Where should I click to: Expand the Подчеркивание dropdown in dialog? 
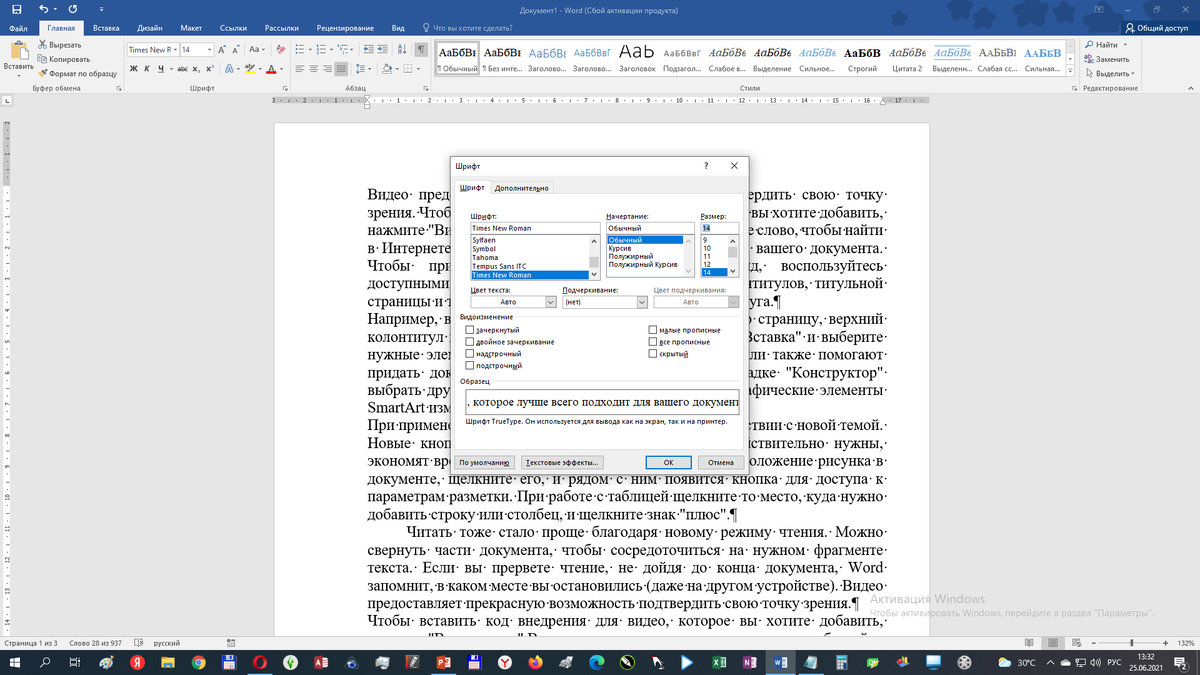[x=642, y=301]
